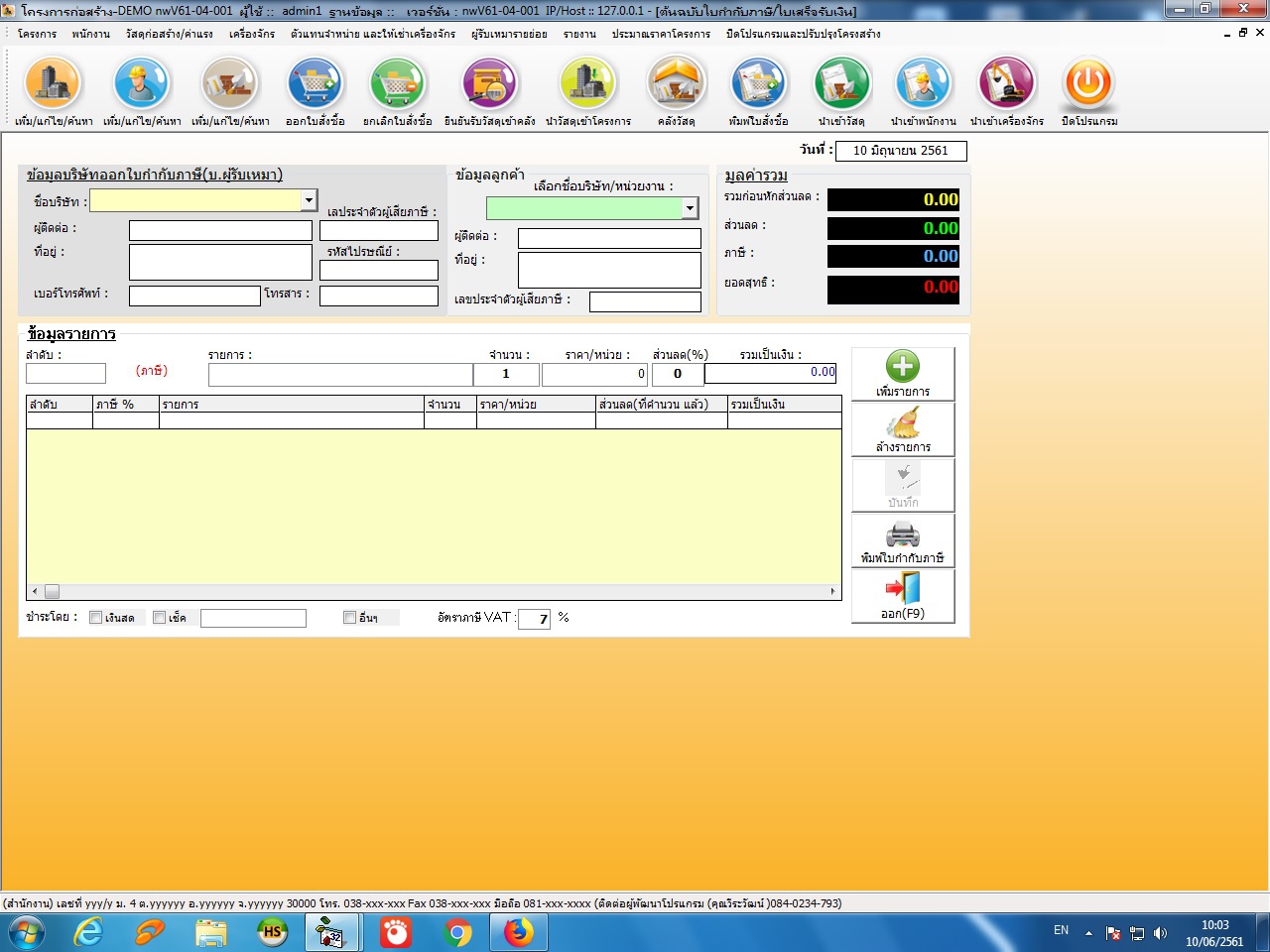Check the อื่นๆ payment checkbox
This screenshot has height=952, width=1270.
tap(350, 618)
